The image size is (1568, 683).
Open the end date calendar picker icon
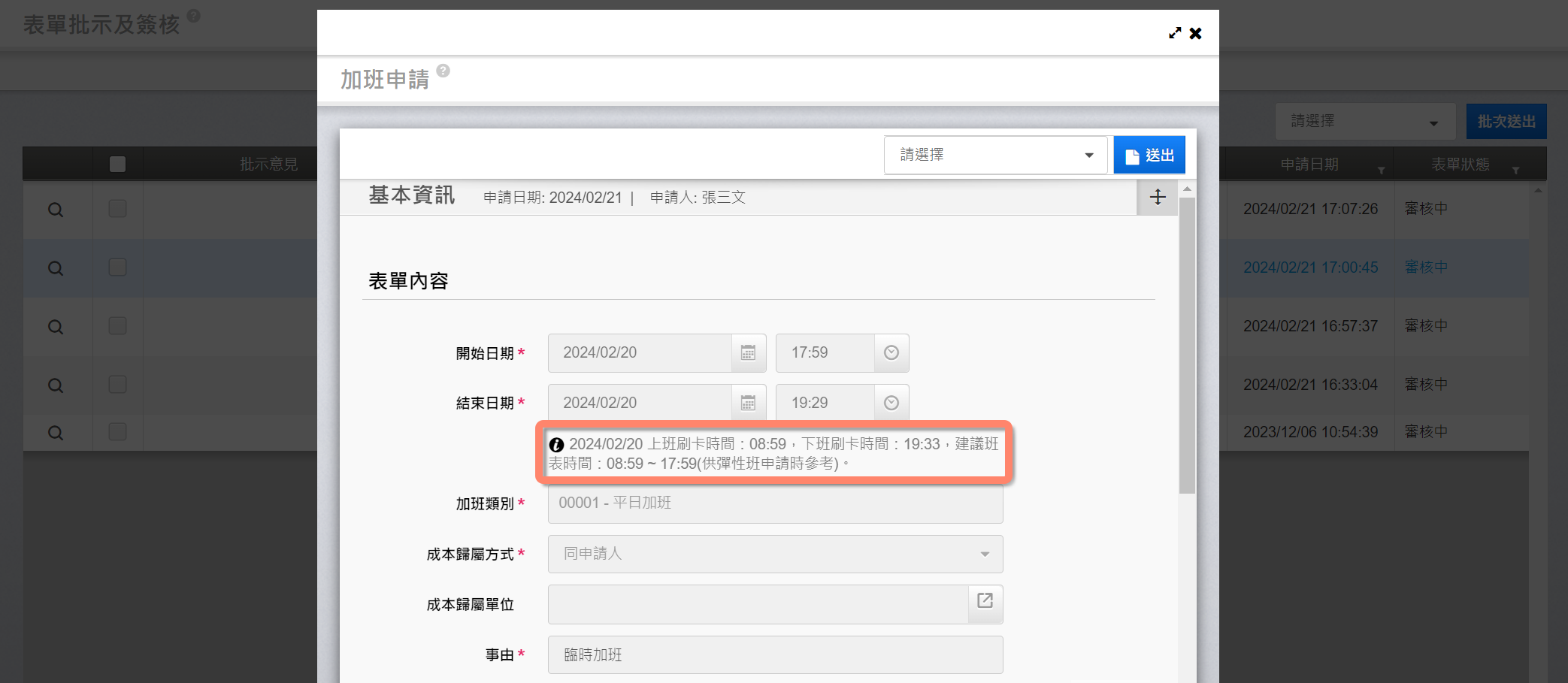[x=748, y=403]
